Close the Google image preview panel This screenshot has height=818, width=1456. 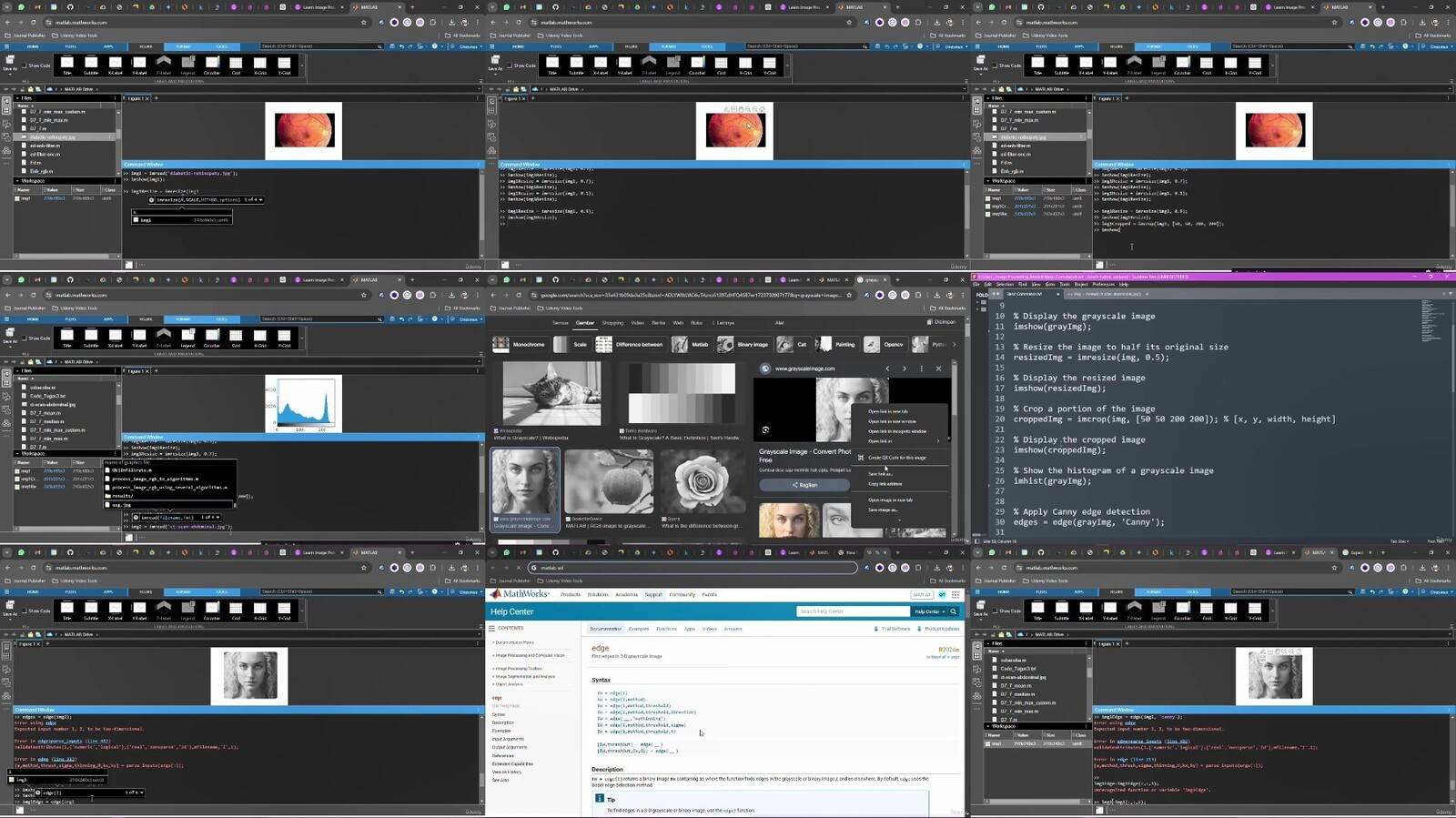[x=938, y=369]
